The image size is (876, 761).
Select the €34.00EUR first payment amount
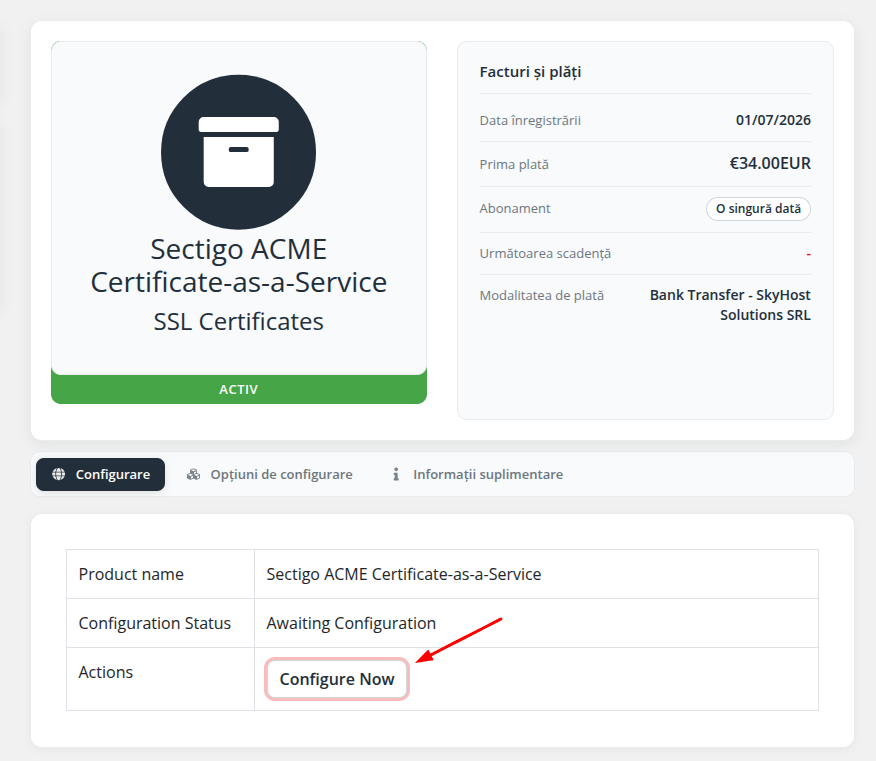770,163
